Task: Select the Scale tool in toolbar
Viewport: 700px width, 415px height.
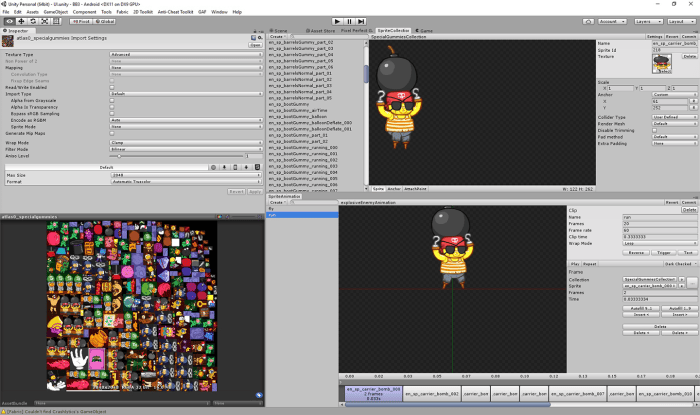Action: 45,21
